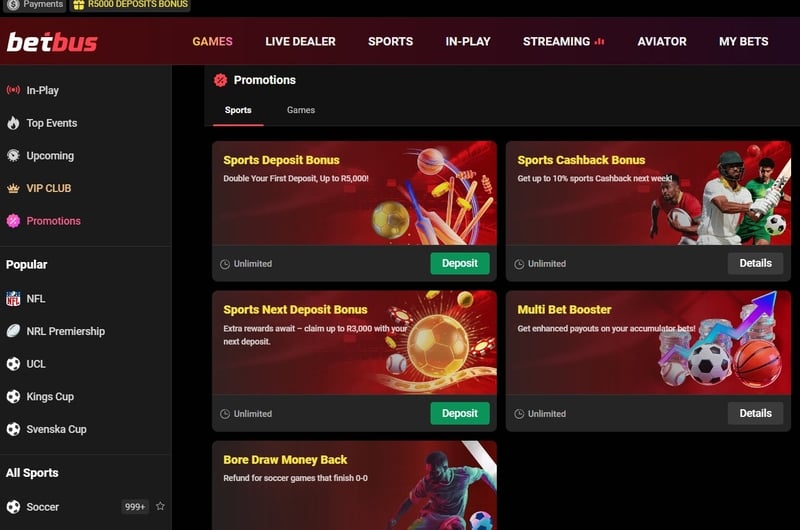The image size is (800, 530).
Task: Click the clock icon on Sports Next Deposit Bonus card
Action: click(224, 414)
